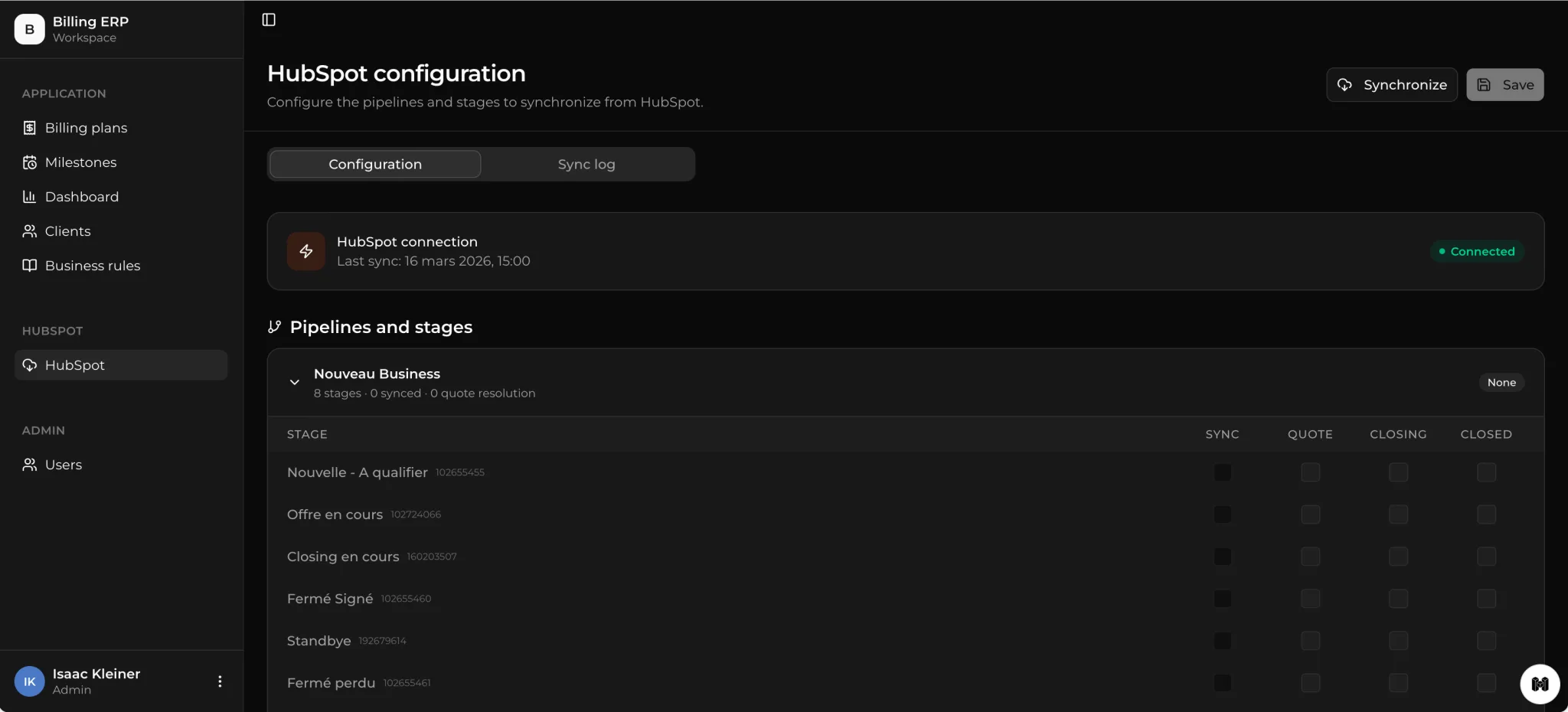Check Closing for Fermé Signé
Viewport: 1568px width, 712px height.
[x=1399, y=599]
